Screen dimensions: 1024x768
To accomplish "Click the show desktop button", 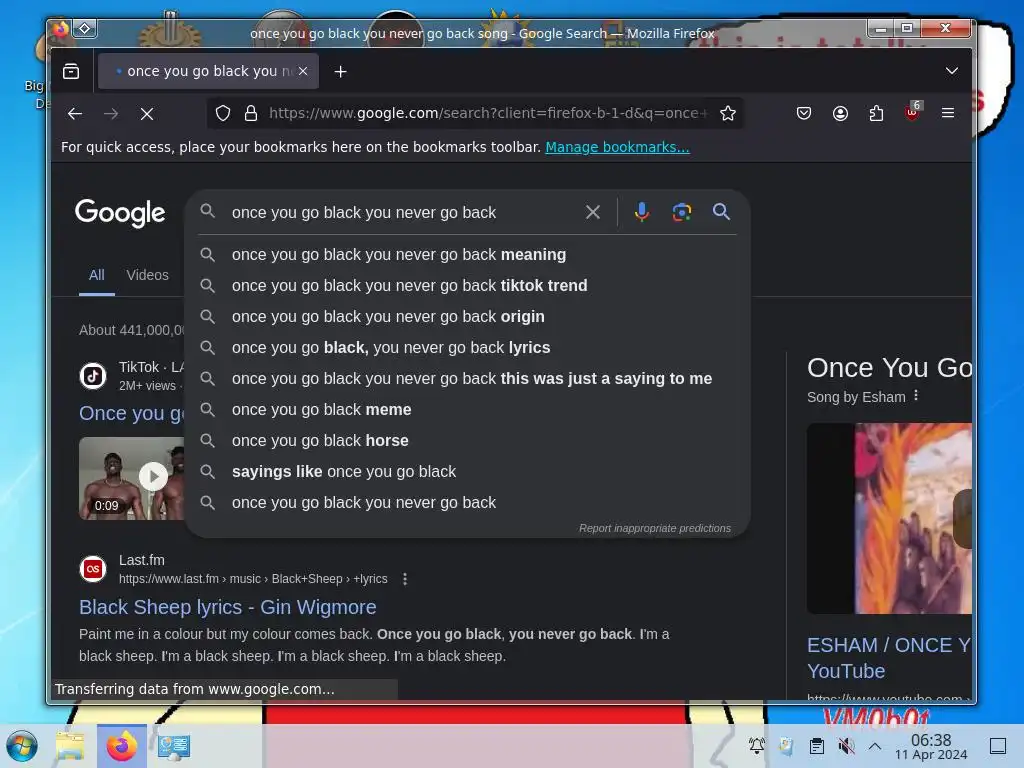I will coord(997,746).
